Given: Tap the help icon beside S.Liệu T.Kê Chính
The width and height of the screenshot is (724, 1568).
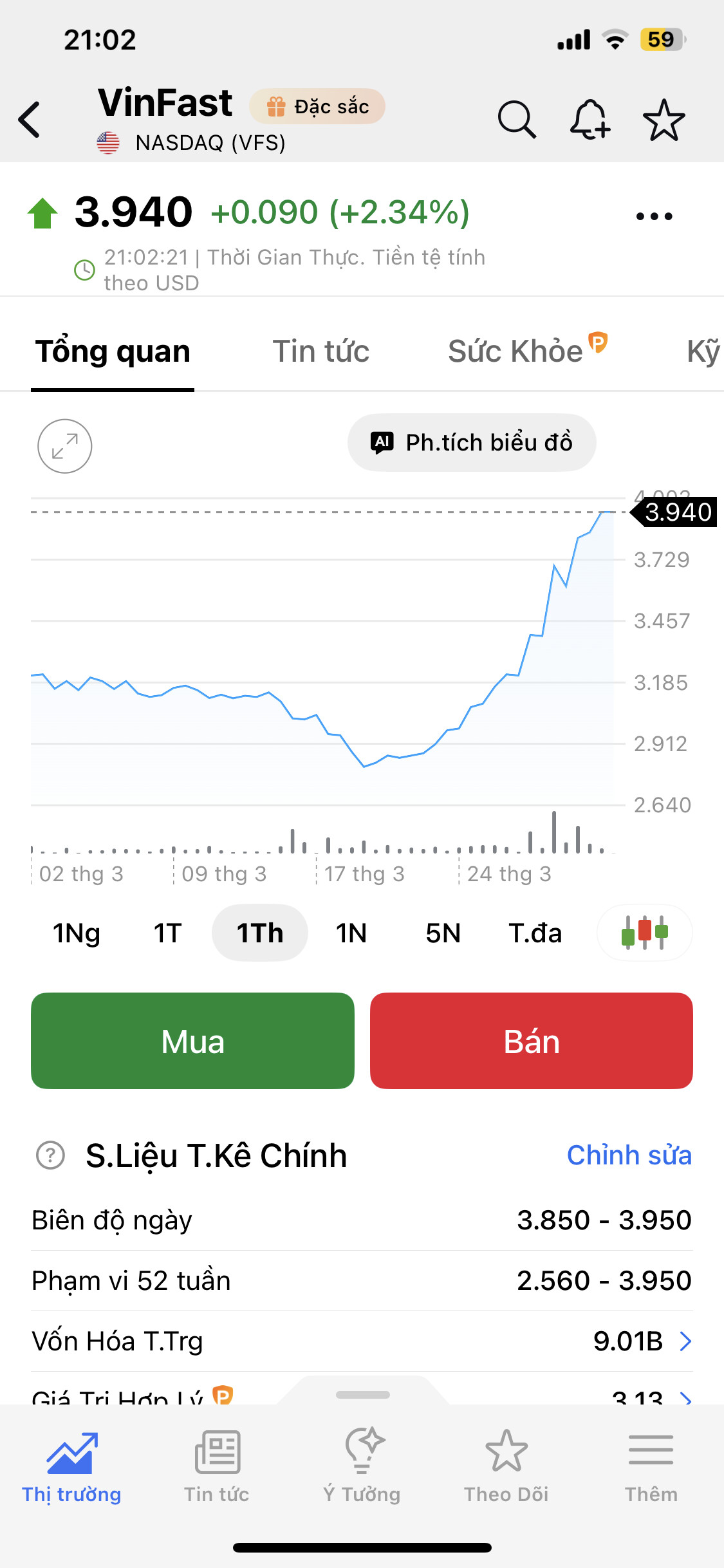Looking at the screenshot, I should pyautogui.click(x=50, y=1155).
